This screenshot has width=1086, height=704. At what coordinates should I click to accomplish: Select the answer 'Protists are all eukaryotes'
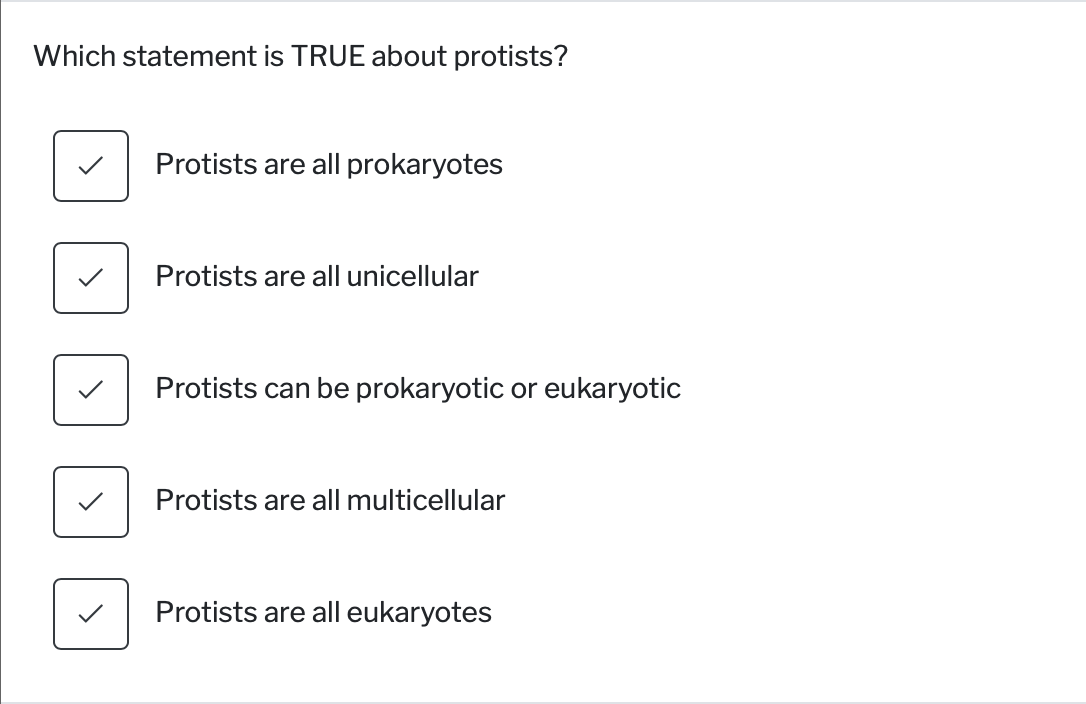[x=323, y=613]
